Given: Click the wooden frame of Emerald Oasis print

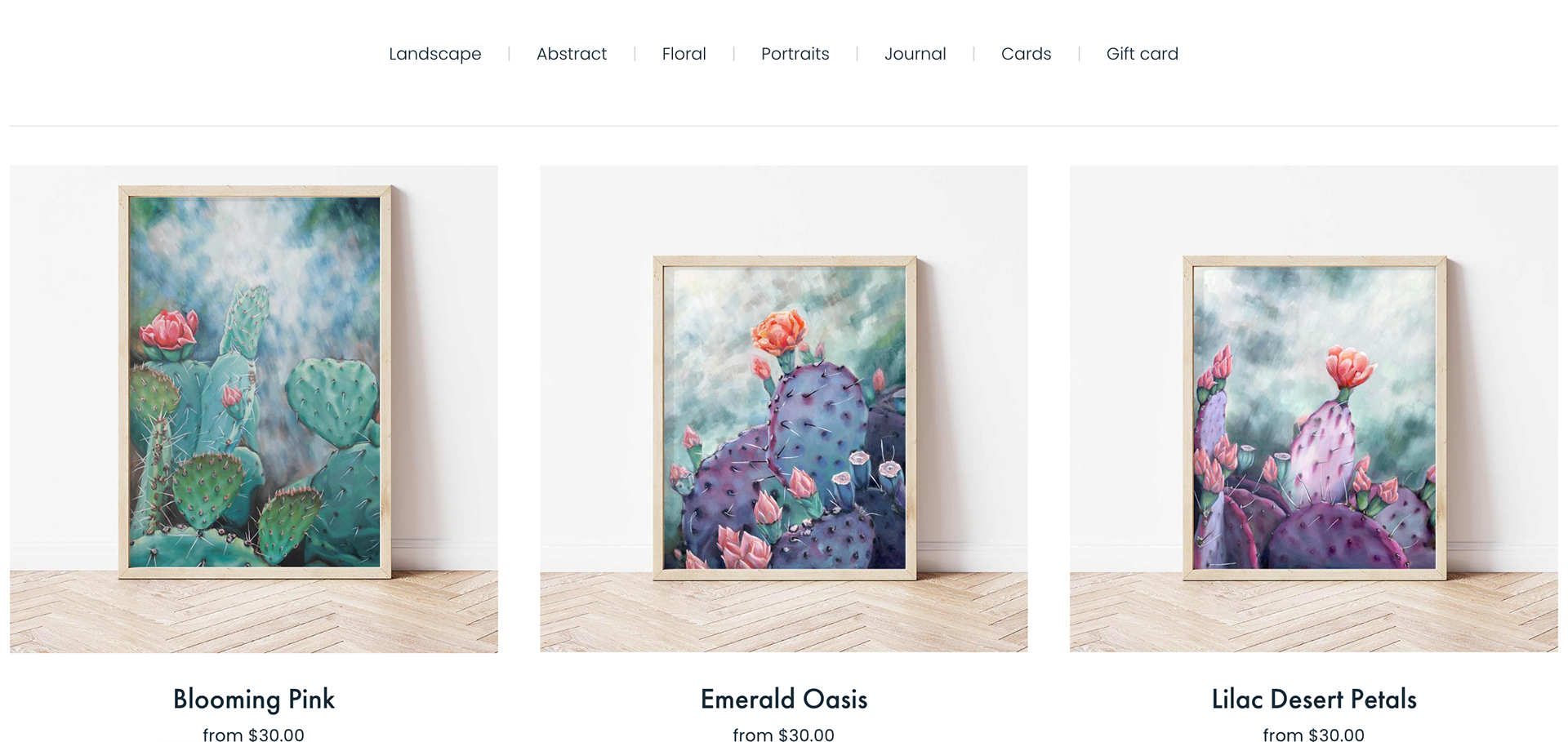Looking at the screenshot, I should 784,261.
